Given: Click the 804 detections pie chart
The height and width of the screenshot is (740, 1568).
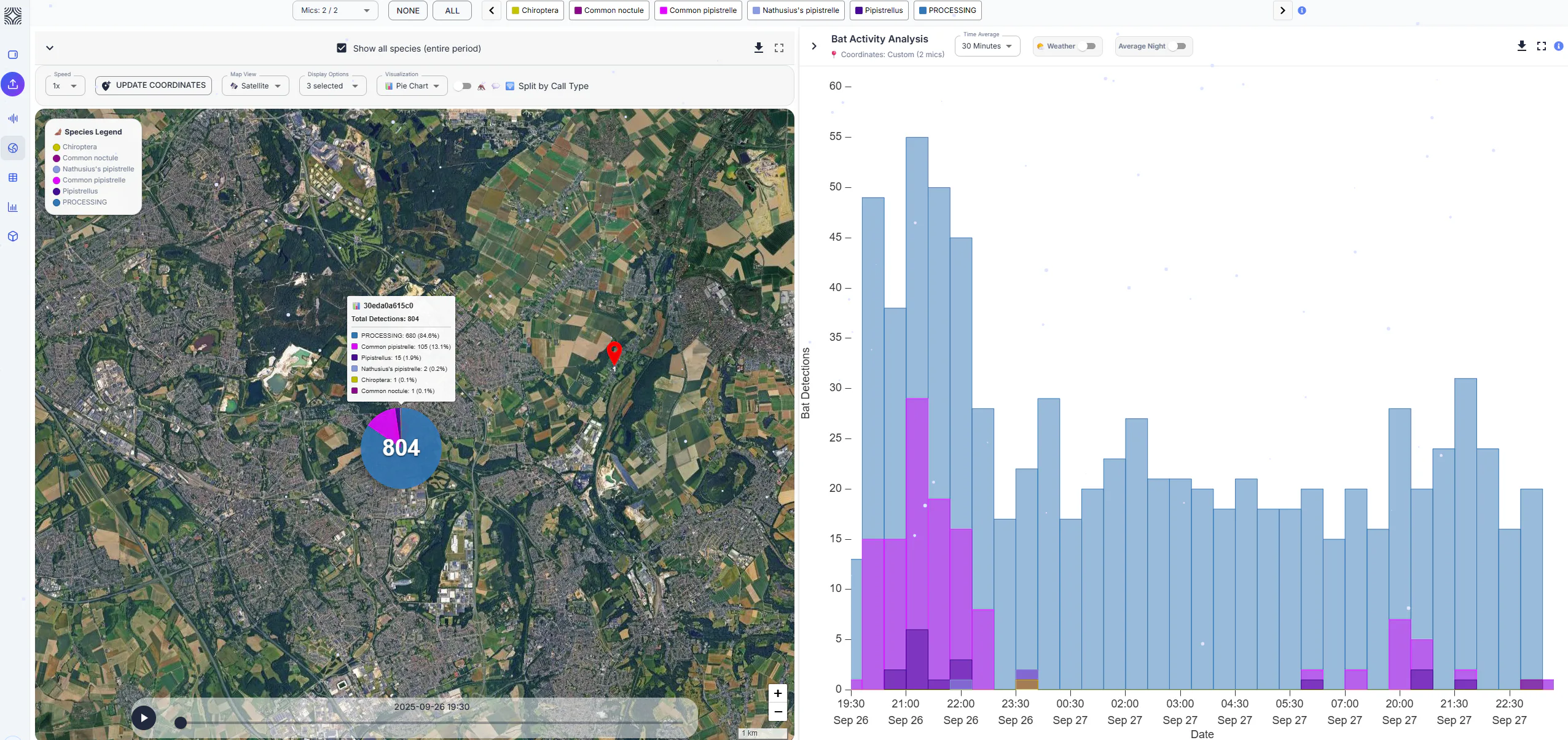Looking at the screenshot, I should pyautogui.click(x=401, y=448).
